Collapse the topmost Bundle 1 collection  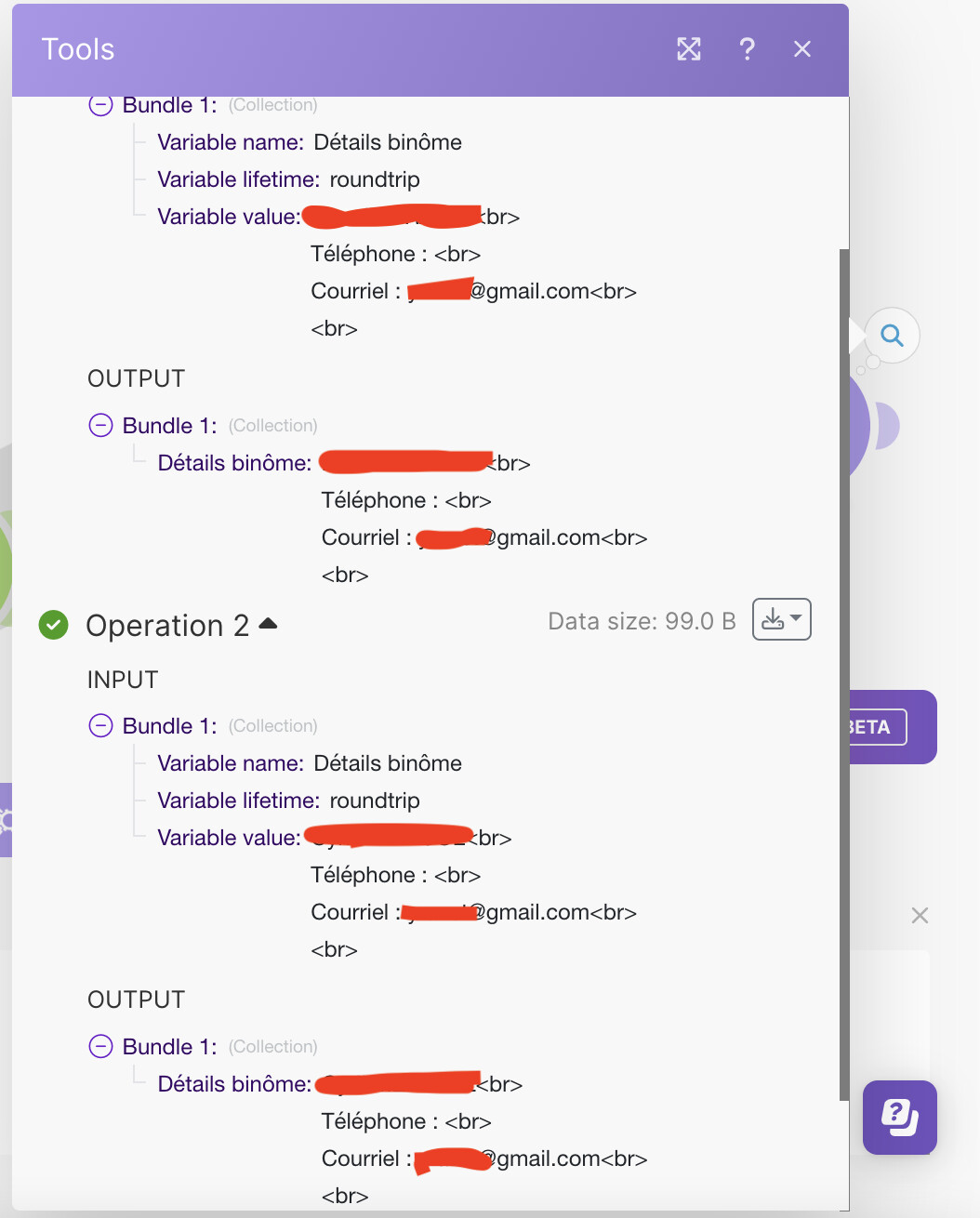[100, 106]
